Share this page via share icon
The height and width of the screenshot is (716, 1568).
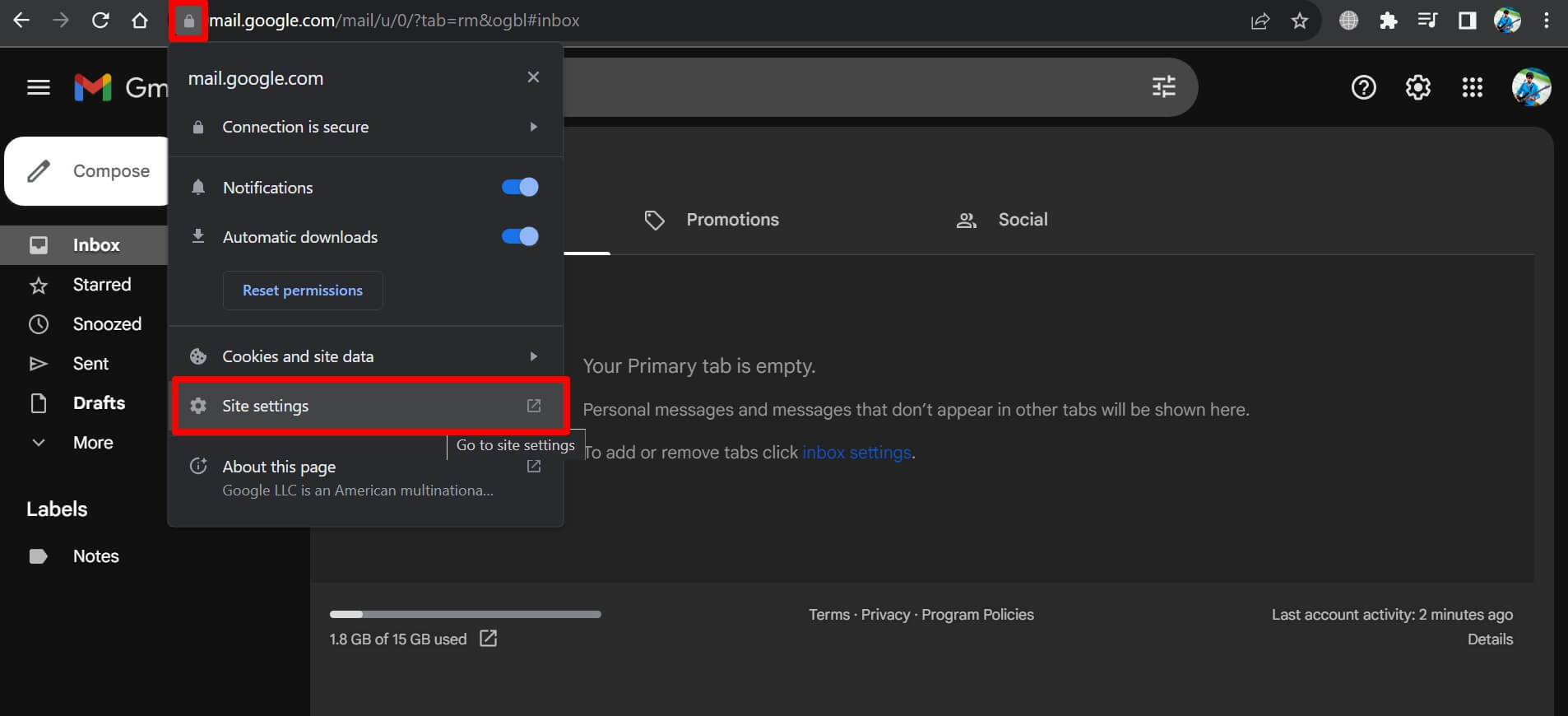coord(1260,21)
